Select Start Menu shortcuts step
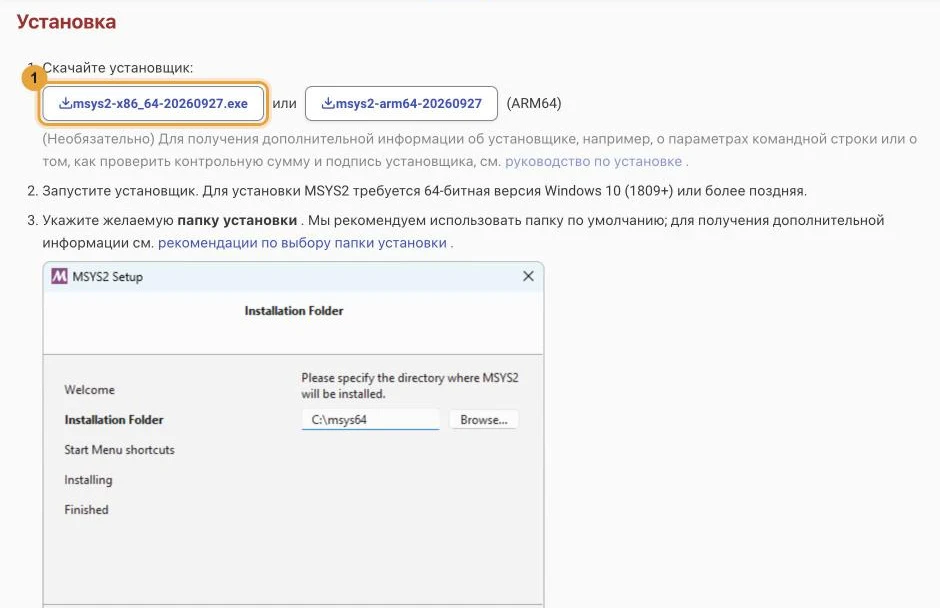The width and height of the screenshot is (940, 608). 119,450
